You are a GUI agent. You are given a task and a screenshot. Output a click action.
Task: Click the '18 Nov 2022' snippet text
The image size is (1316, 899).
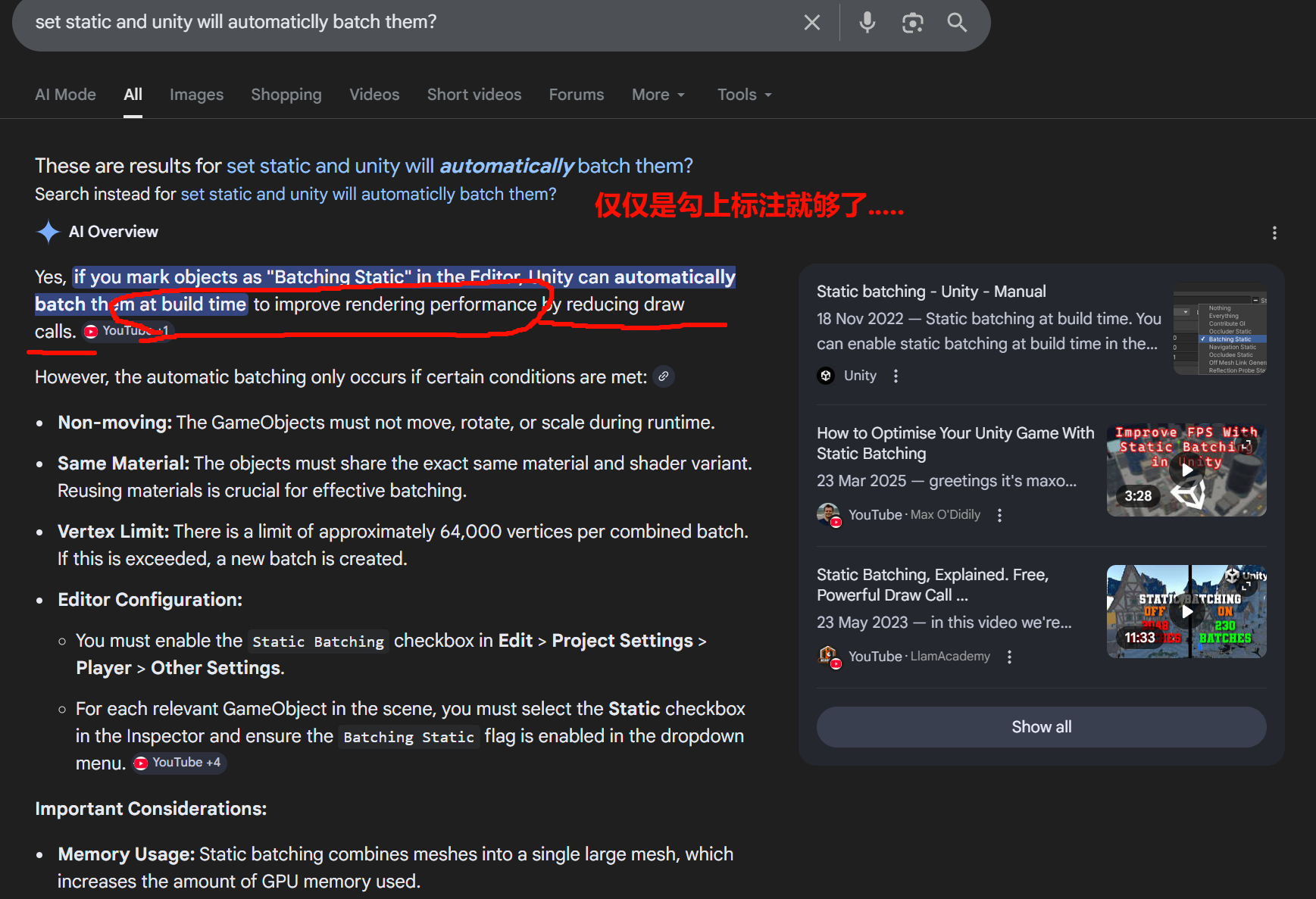(860, 319)
